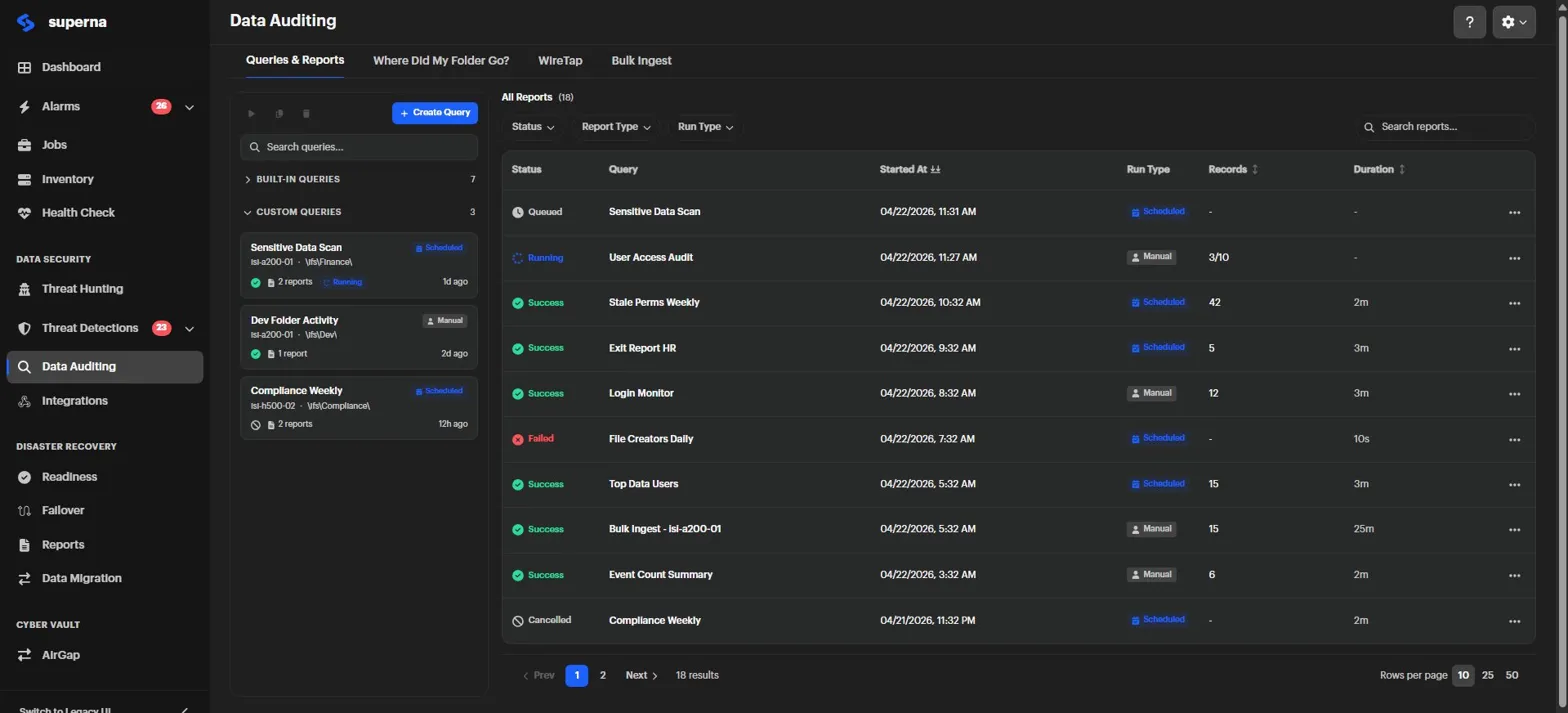The image size is (1568, 713).
Task: Open row actions for Top Data Users
Action: point(1514,484)
